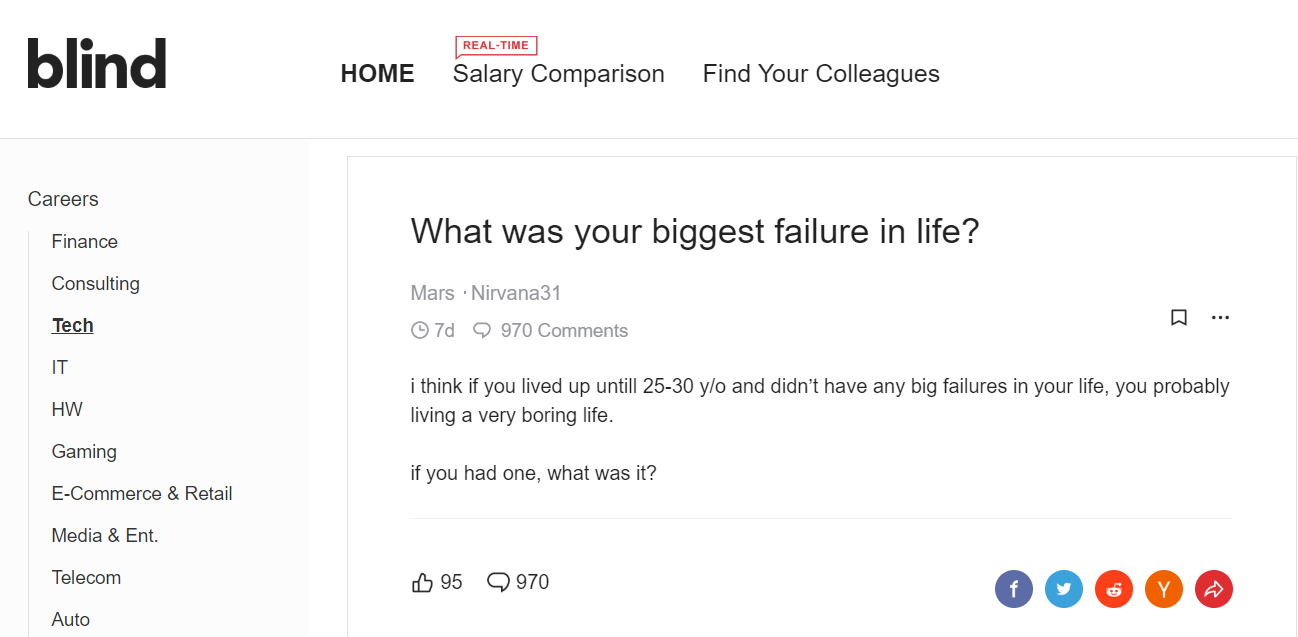Open the three-dot more options menu
1298x637 pixels.
coord(1220,318)
